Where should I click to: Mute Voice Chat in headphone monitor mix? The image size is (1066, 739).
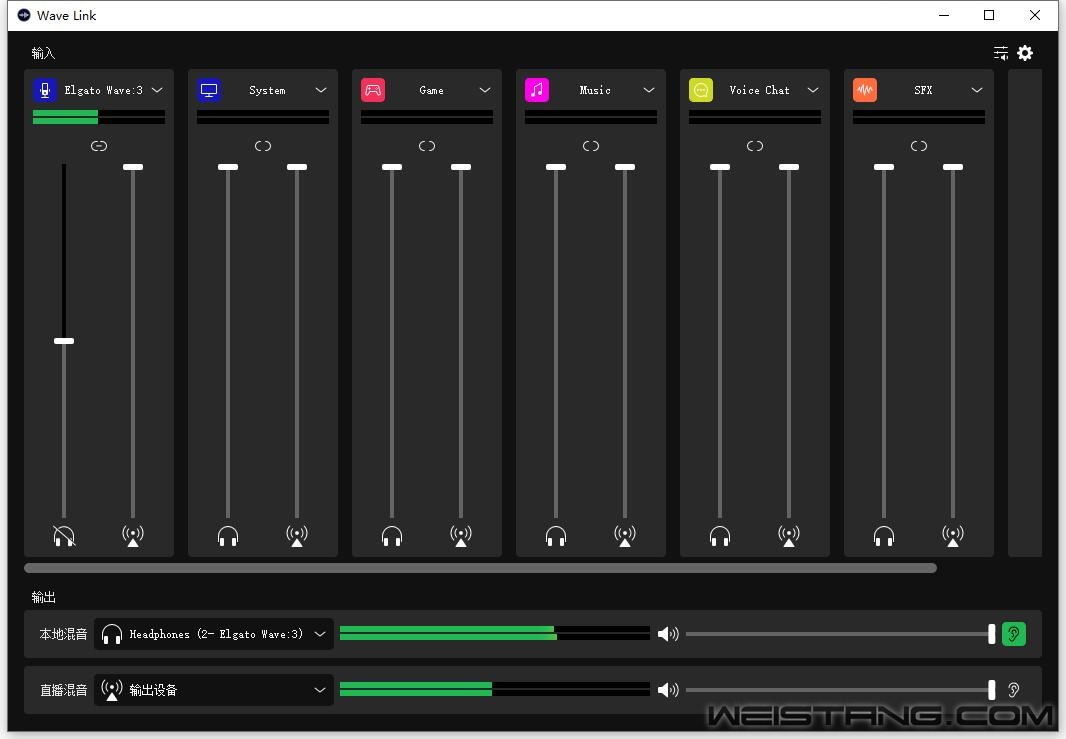(x=720, y=536)
